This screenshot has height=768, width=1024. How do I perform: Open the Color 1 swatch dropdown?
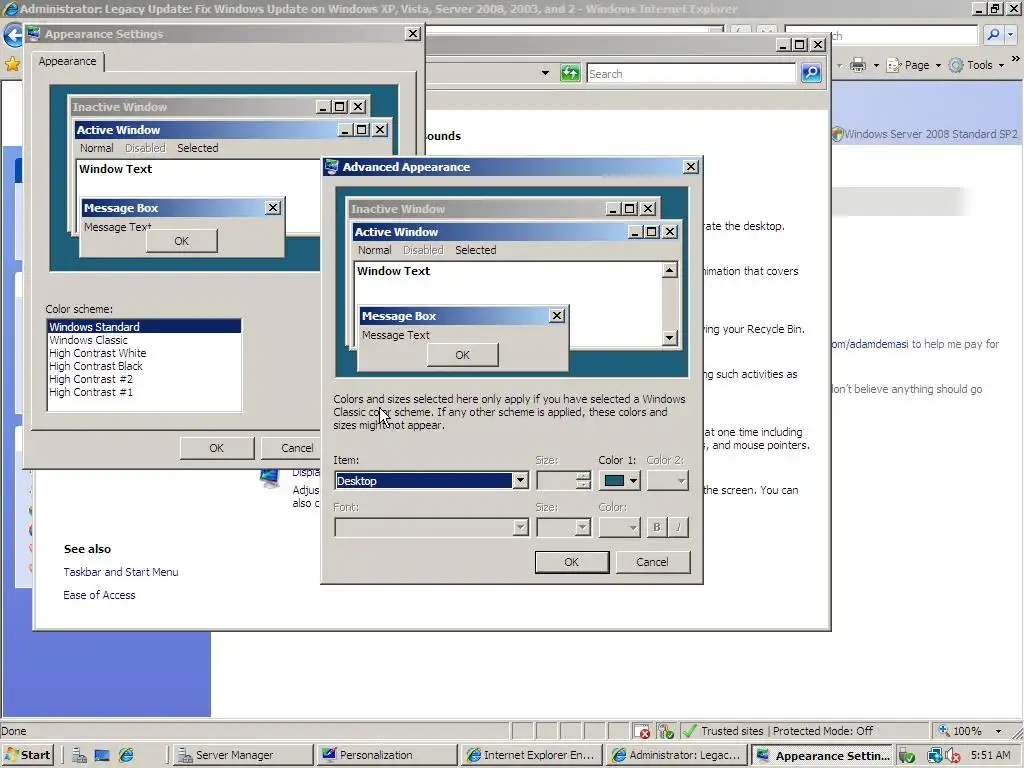pyautogui.click(x=620, y=481)
